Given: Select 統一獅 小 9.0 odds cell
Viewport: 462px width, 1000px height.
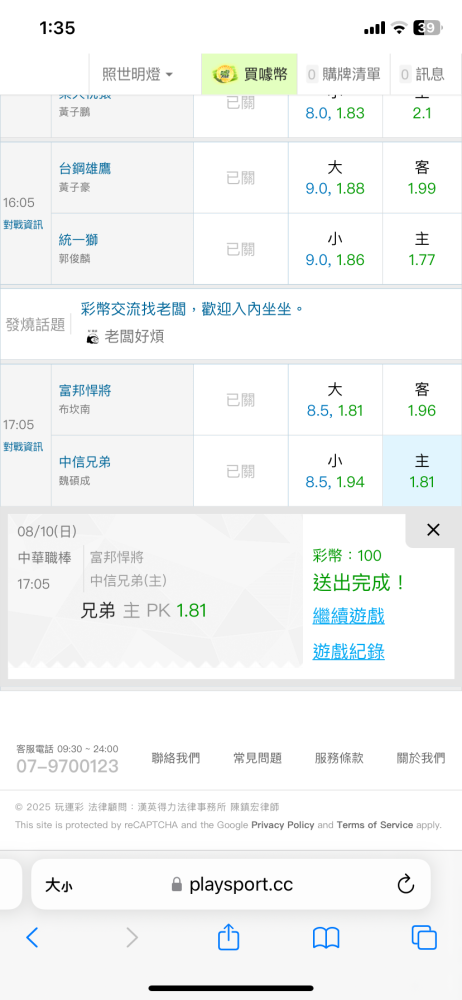Looking at the screenshot, I should [x=336, y=249].
